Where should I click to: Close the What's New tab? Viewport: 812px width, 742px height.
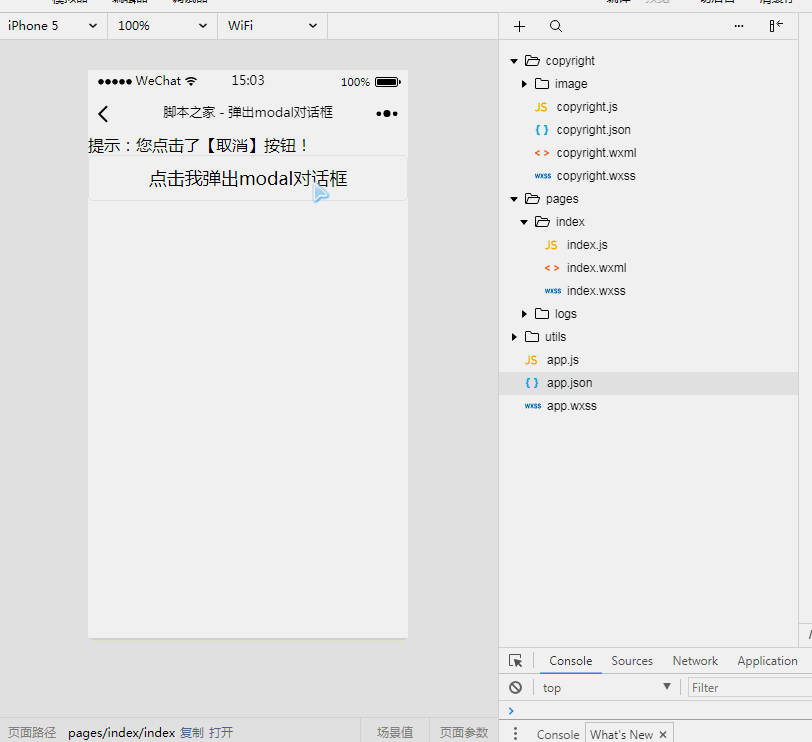click(663, 734)
